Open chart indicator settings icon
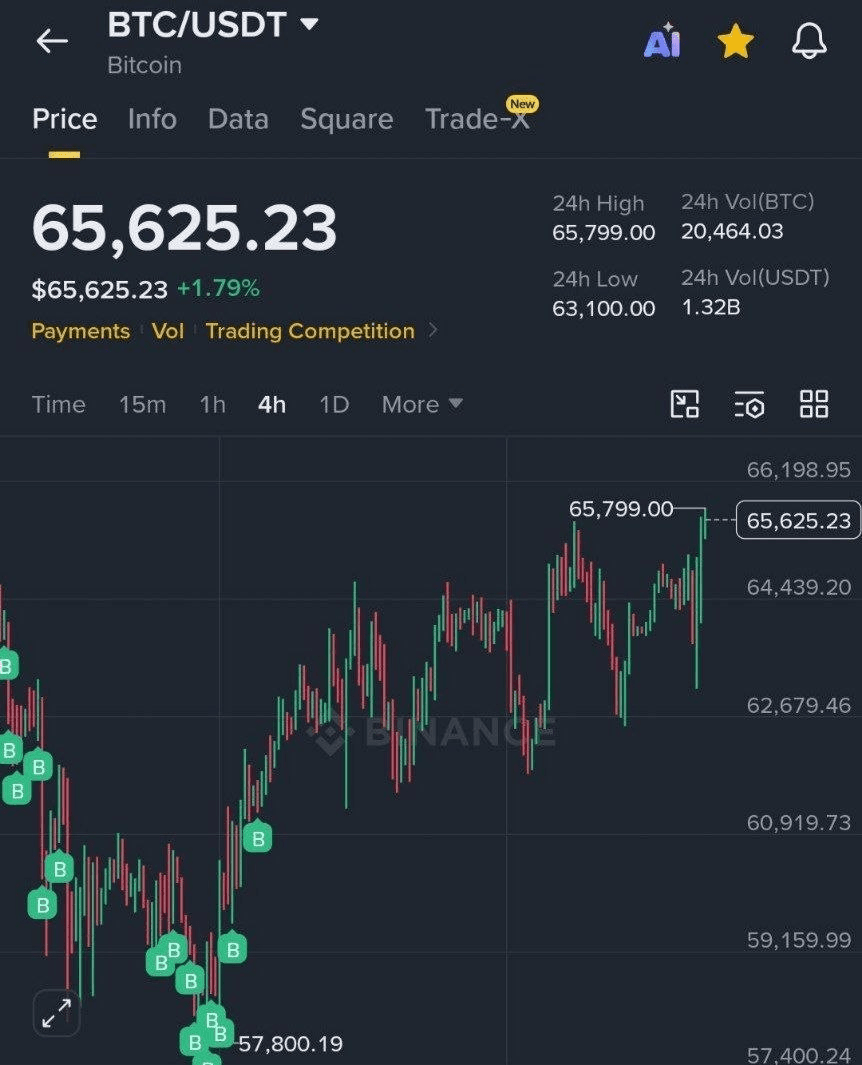 click(x=749, y=404)
